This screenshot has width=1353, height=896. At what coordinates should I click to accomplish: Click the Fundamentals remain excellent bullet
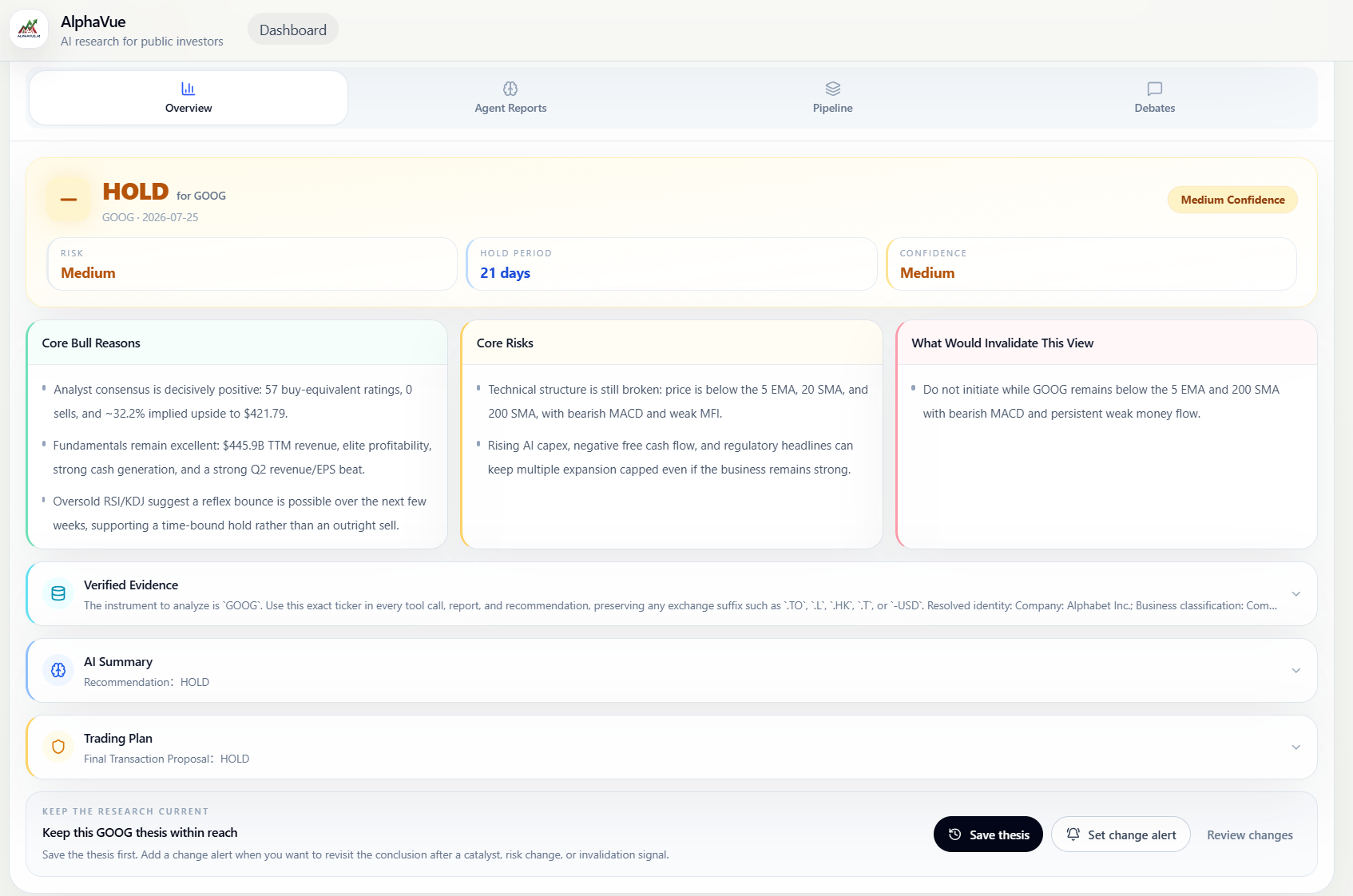click(243, 458)
